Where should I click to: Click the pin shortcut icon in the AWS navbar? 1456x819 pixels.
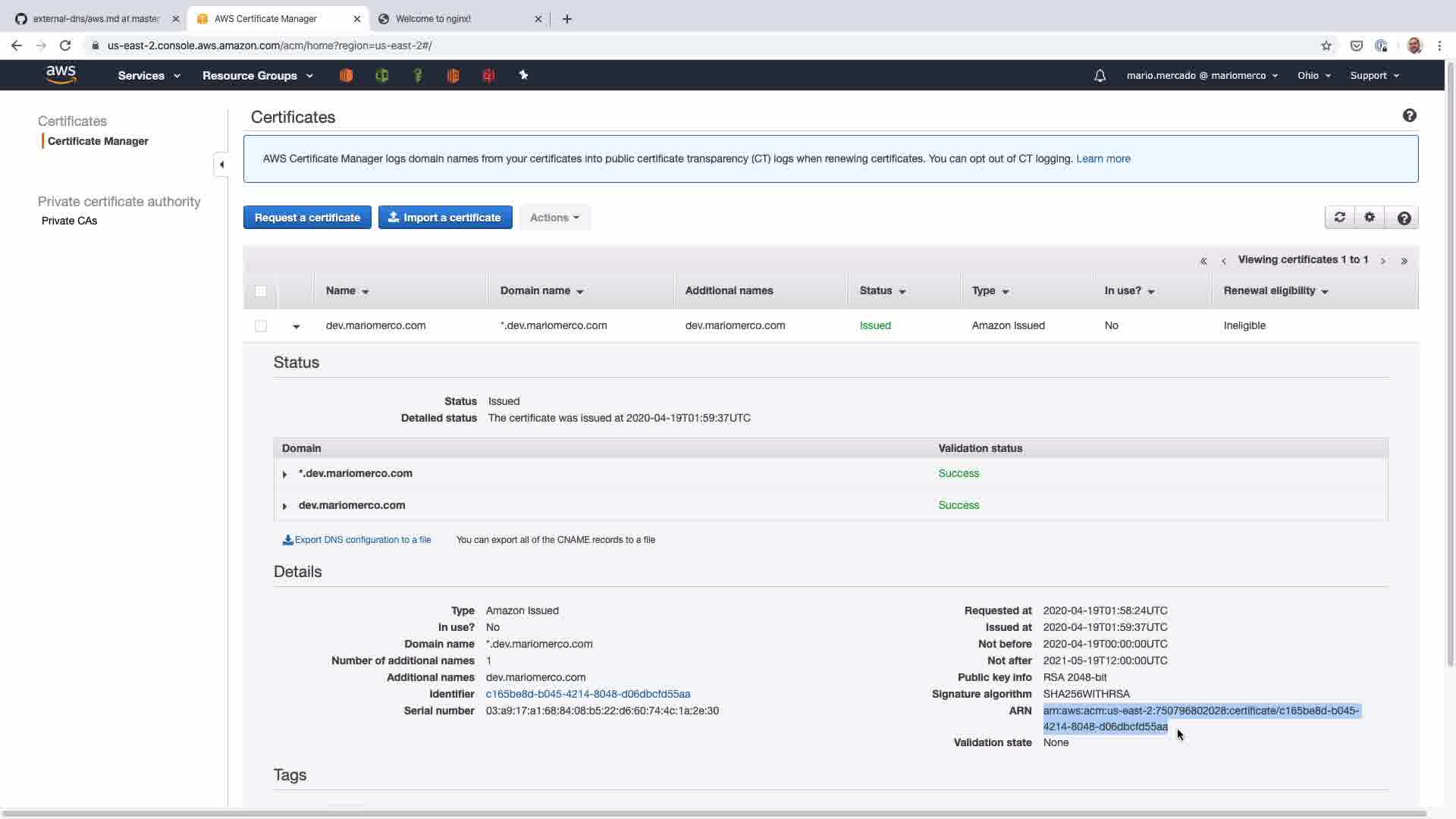[523, 75]
